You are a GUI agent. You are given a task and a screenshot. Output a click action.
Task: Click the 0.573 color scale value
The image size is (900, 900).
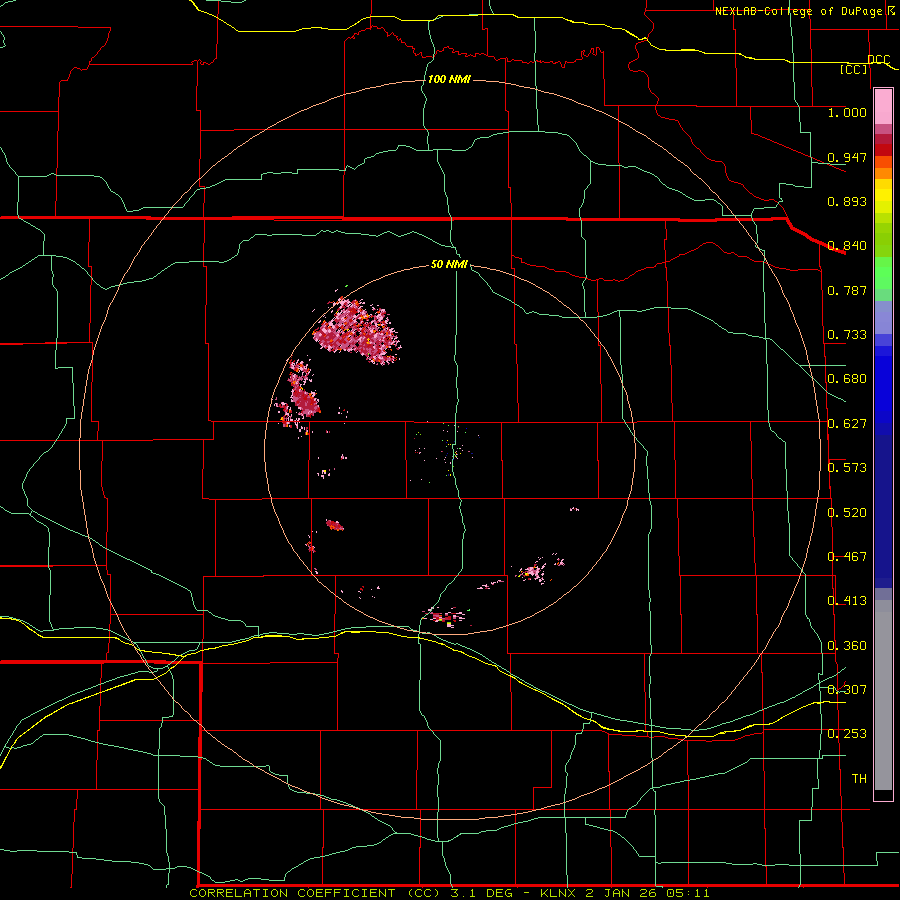[x=847, y=468]
